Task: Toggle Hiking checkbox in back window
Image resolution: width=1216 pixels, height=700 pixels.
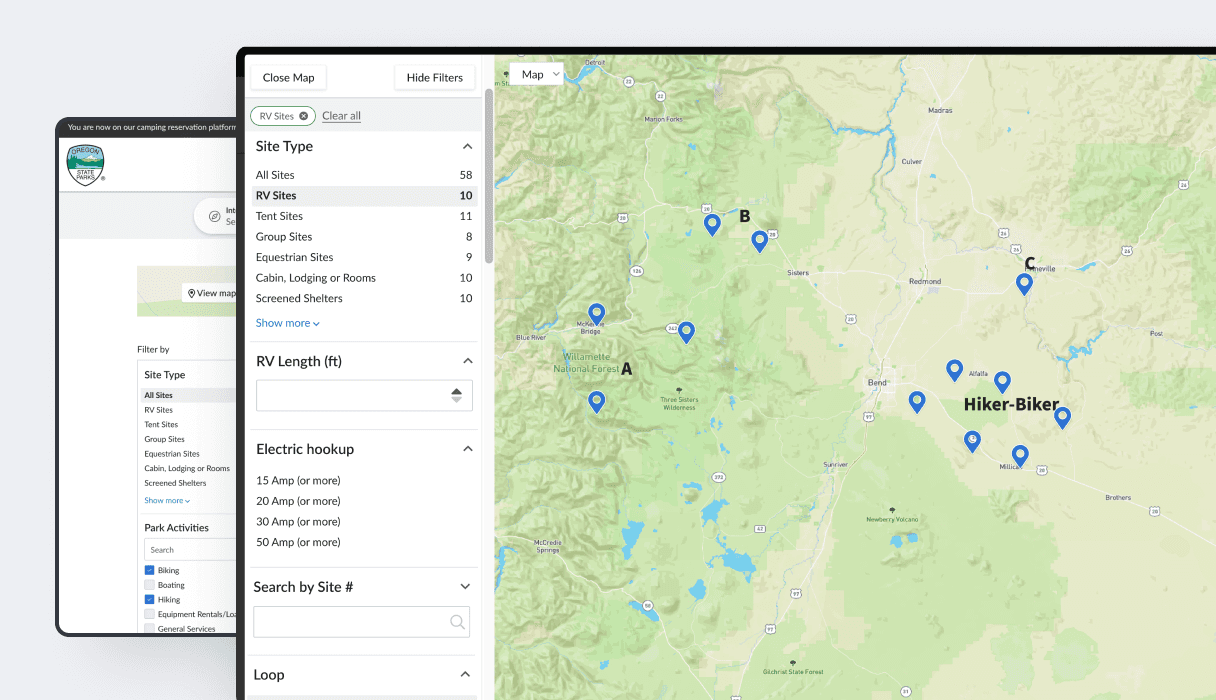Action: 150,600
